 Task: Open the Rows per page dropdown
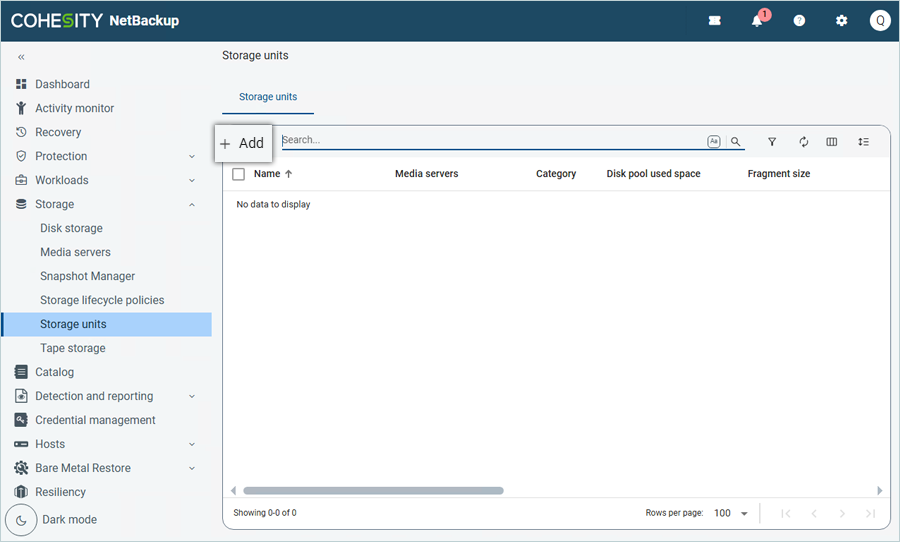[x=732, y=513]
